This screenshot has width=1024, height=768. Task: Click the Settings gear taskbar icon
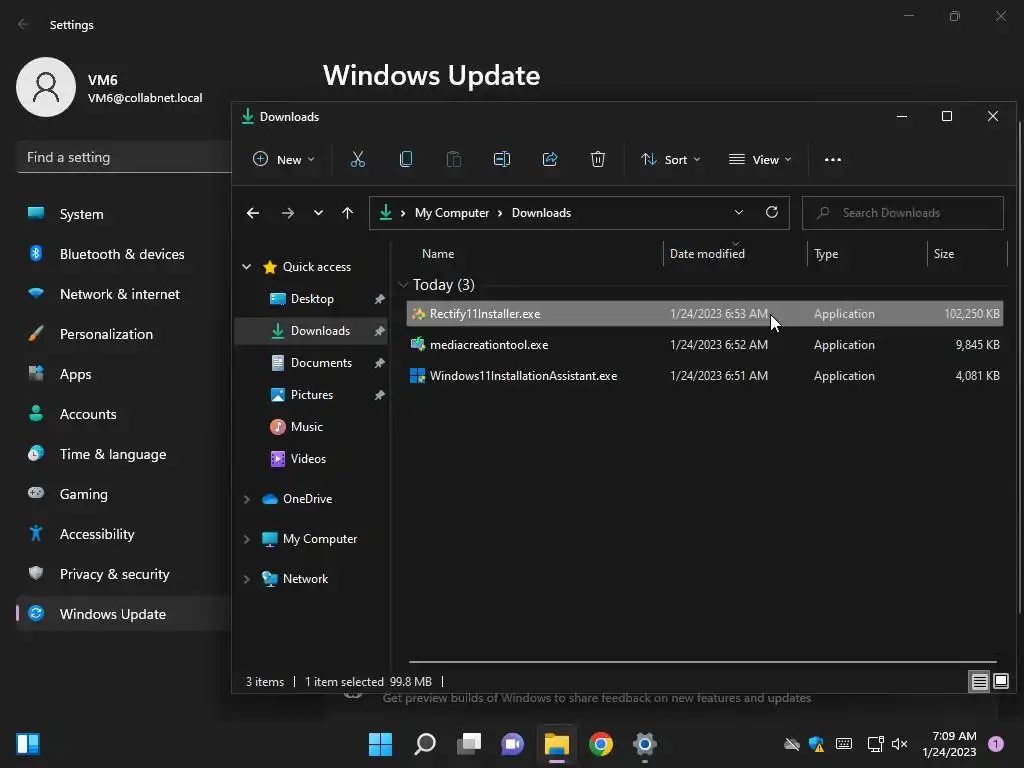[x=645, y=744]
